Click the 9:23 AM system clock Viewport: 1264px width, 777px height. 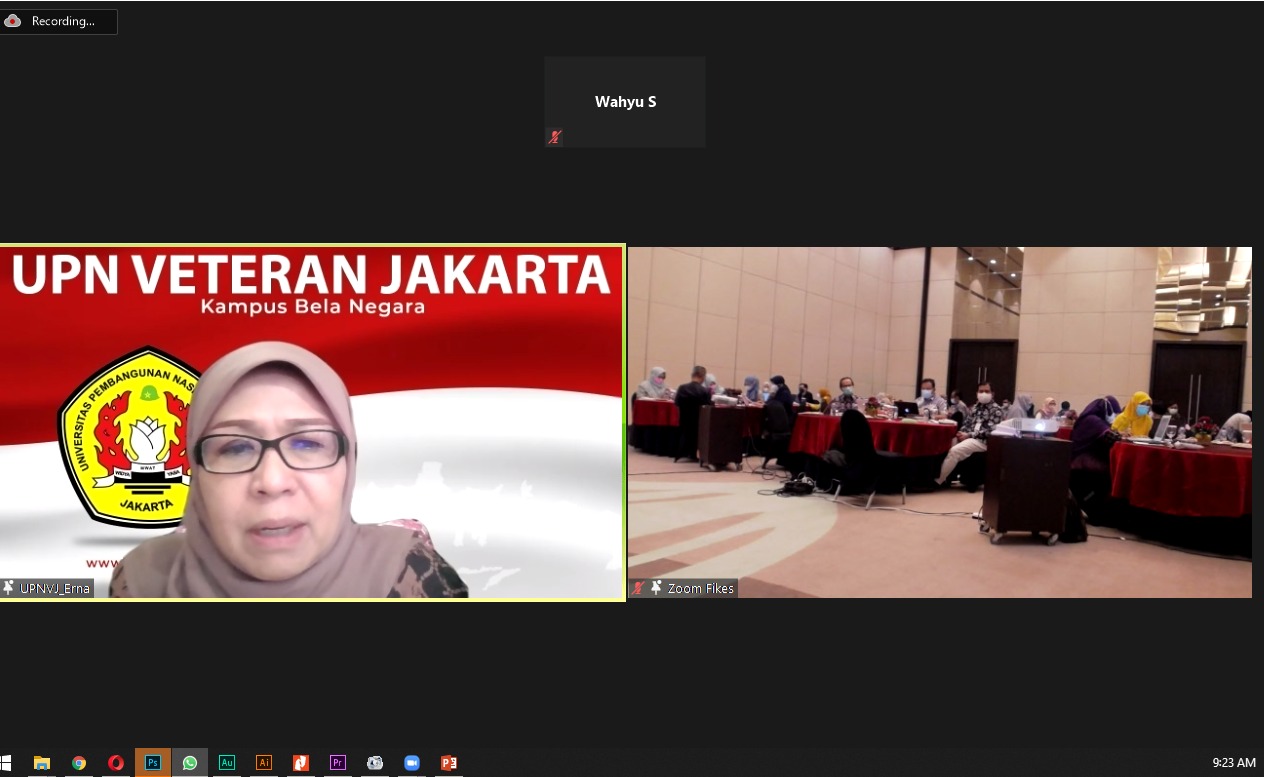tap(1233, 762)
